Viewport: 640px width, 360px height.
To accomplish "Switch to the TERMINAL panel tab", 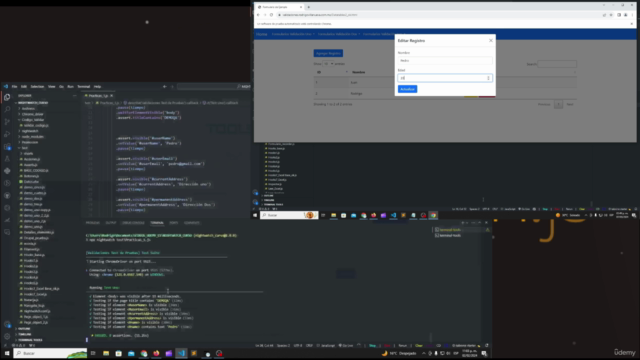I will [157, 223].
